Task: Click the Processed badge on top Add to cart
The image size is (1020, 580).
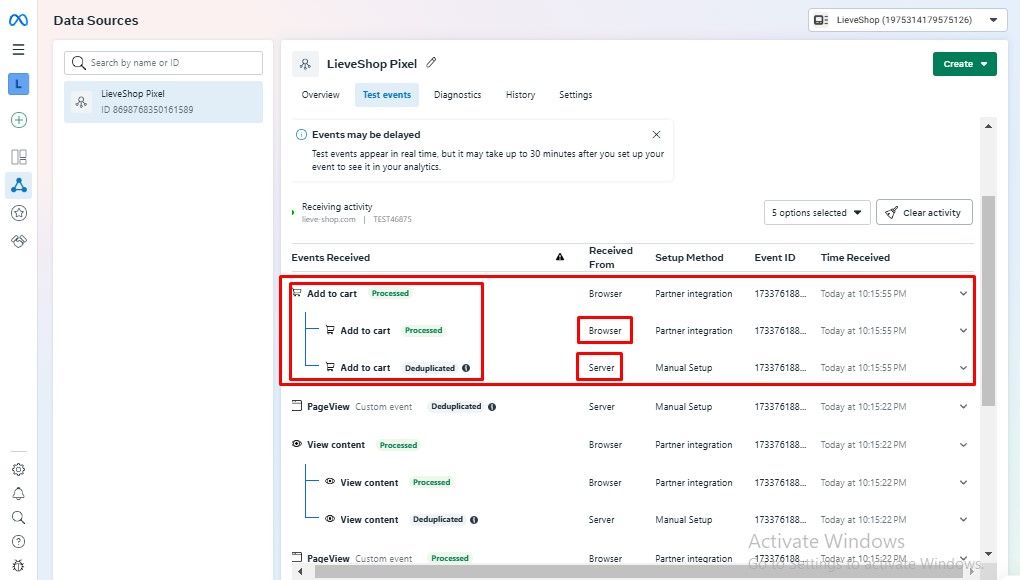Action: tap(390, 293)
